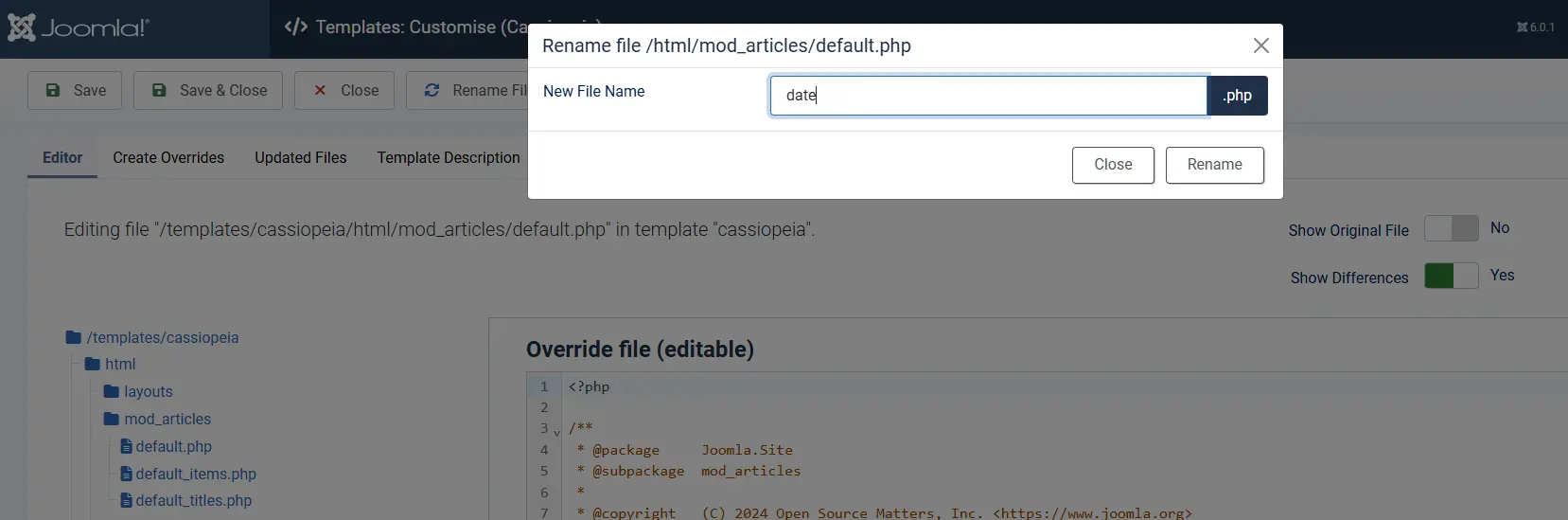Open default_titles.php in the file tree
Image resolution: width=1568 pixels, height=520 pixels.
186,500
